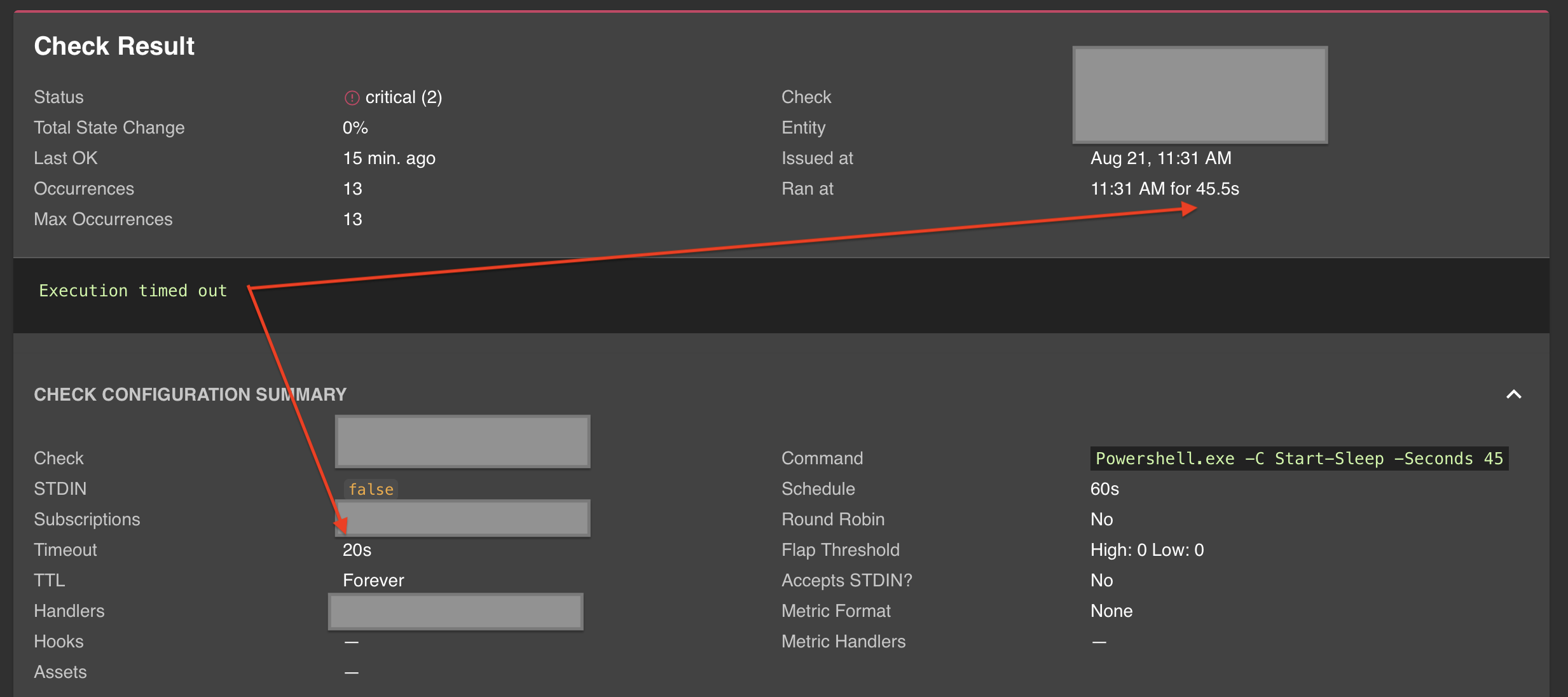Image resolution: width=1568 pixels, height=697 pixels.
Task: Toggle the Round Robin setting showing No
Action: pyautogui.click(x=1102, y=519)
